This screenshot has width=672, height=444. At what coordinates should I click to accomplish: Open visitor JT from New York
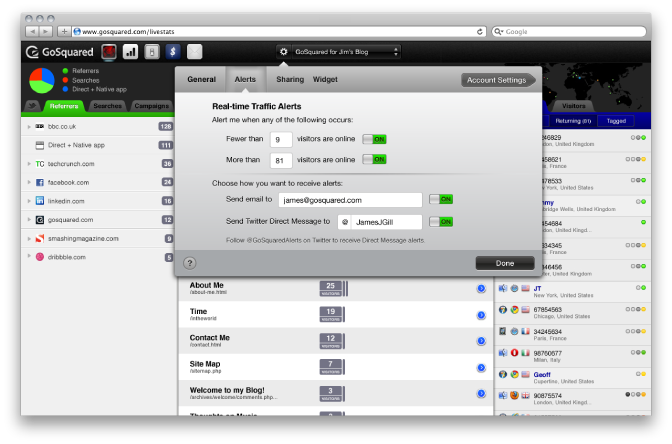pos(572,291)
